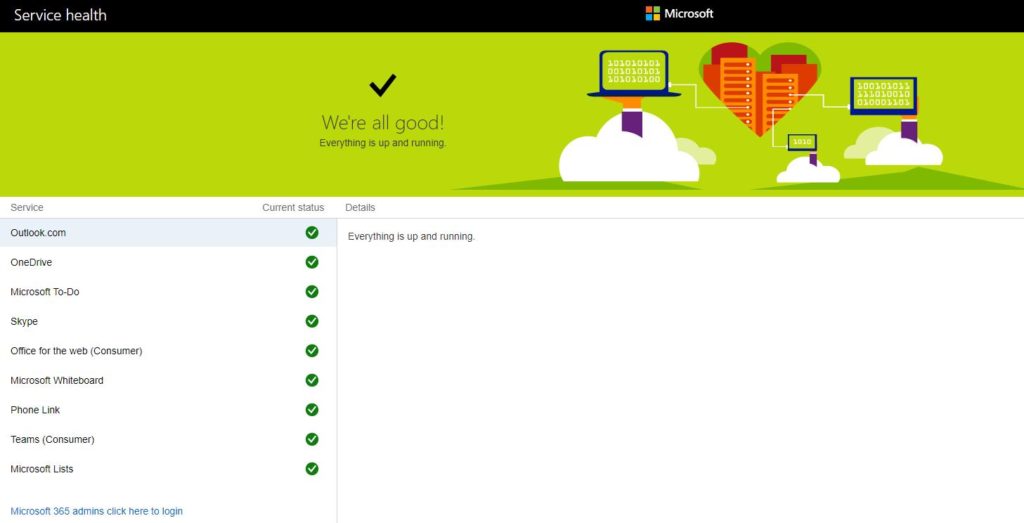Screen dimensions: 1024x523
Task: Click the 'We're all good!' heading
Action: coord(383,122)
